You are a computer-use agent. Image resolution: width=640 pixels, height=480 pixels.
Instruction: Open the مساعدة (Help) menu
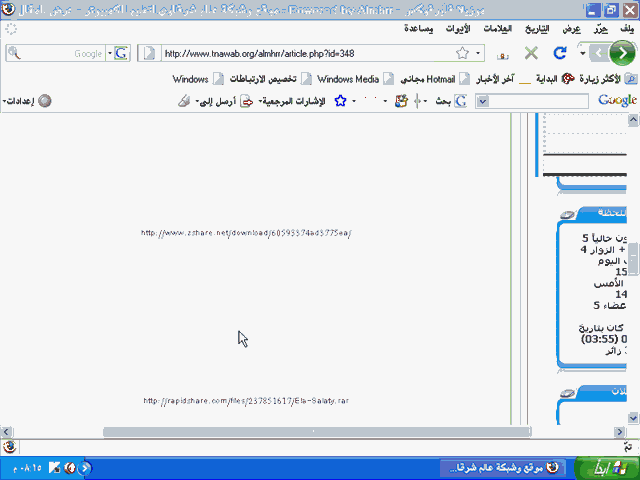point(418,28)
